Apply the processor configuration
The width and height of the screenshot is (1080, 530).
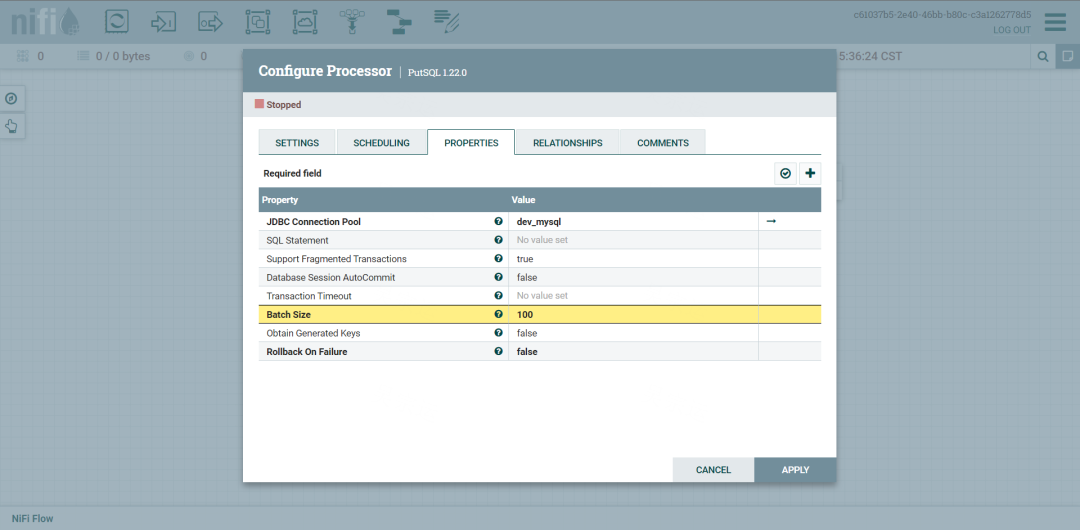pos(796,470)
